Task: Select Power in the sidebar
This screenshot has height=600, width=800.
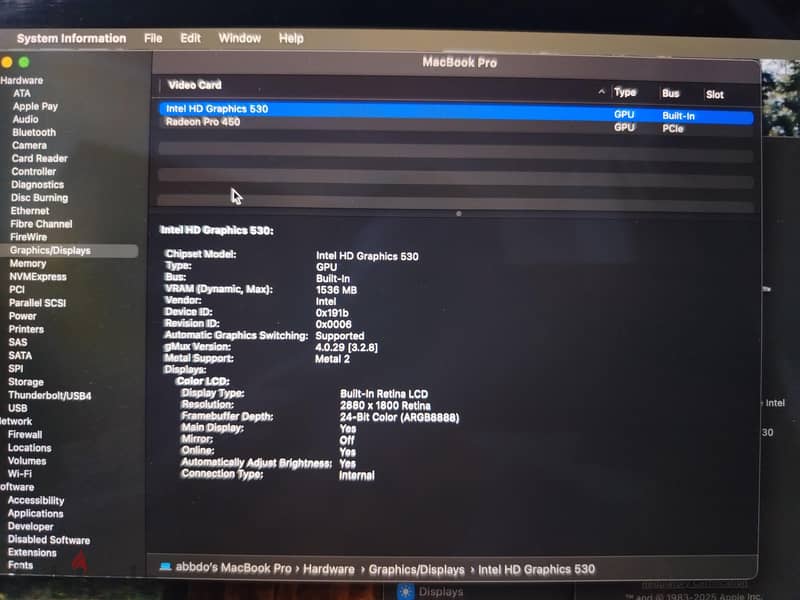Action: [x=22, y=316]
